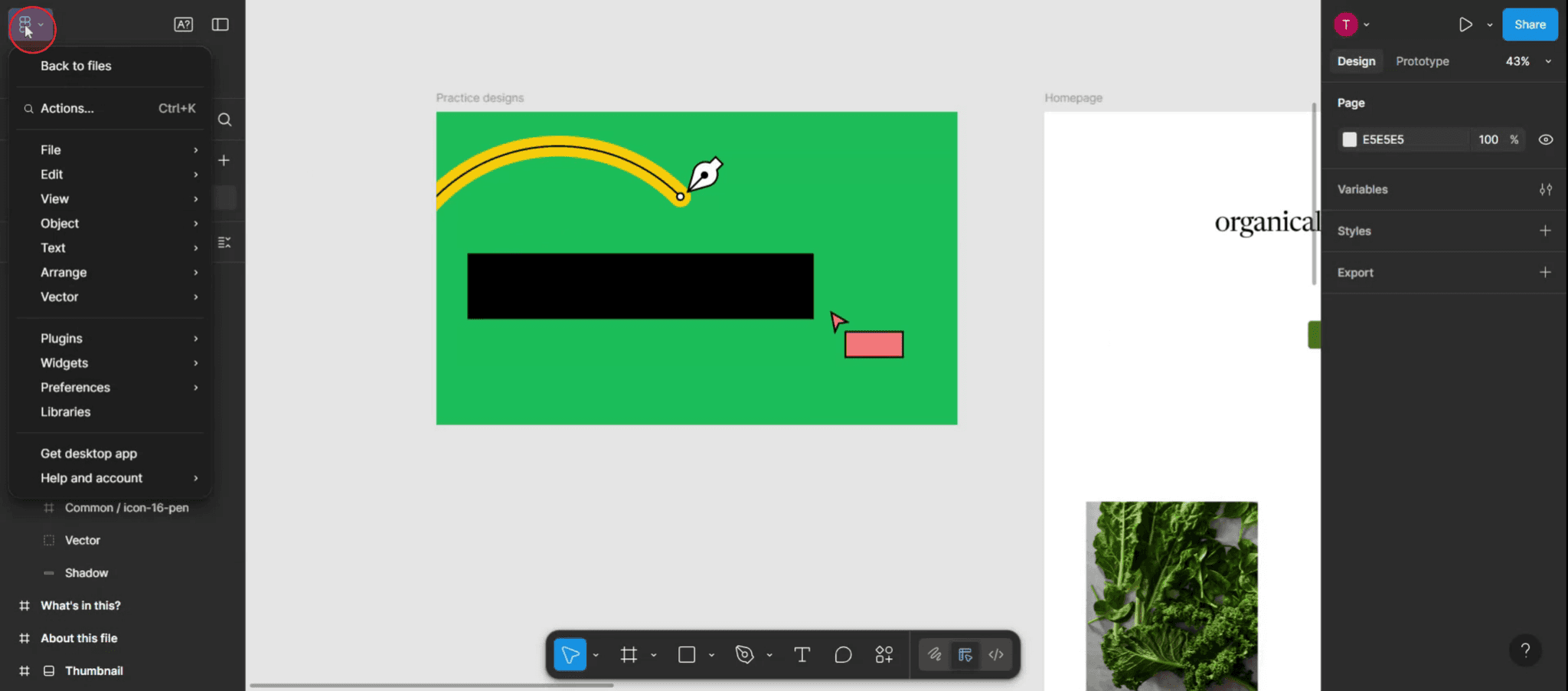Viewport: 1568px width, 691px height.
Task: Enable Draw mode in the toolbar
Action: click(936, 655)
